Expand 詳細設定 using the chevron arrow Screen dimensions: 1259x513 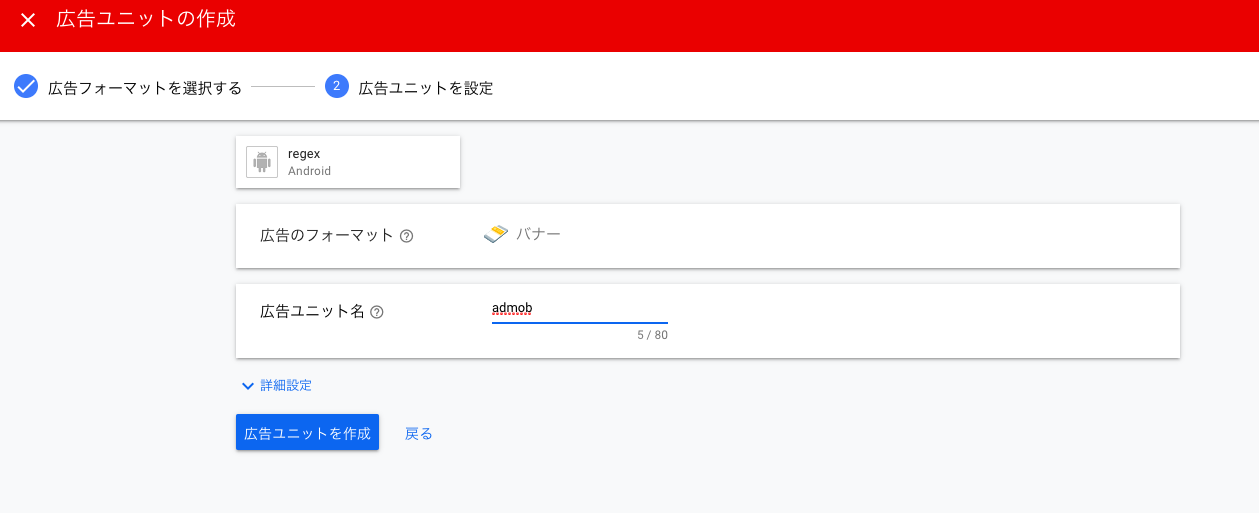coord(247,385)
